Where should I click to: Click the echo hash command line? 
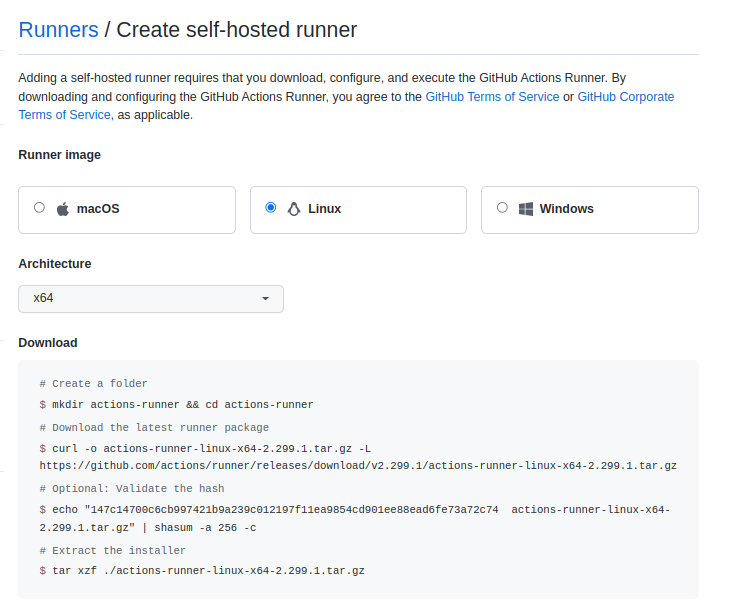[355, 510]
